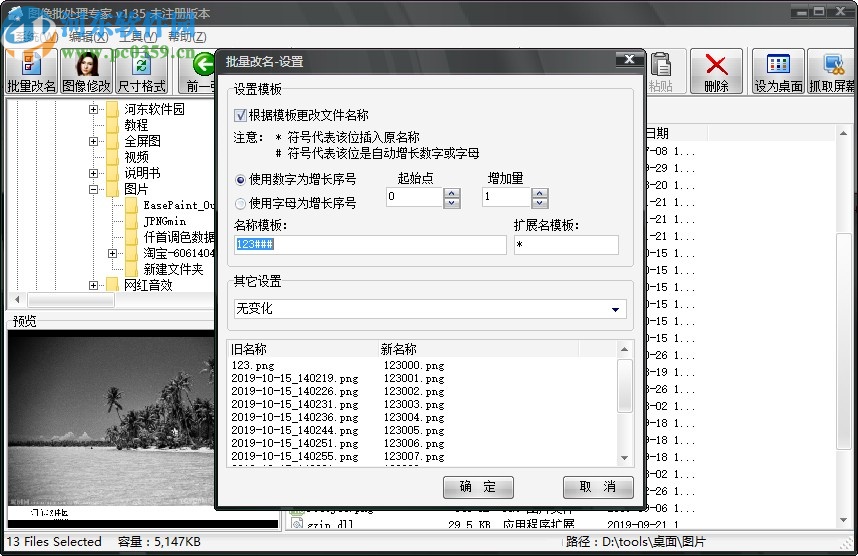Click the preview image of the beach
Viewport: 858px width, 556px height.
[111, 421]
